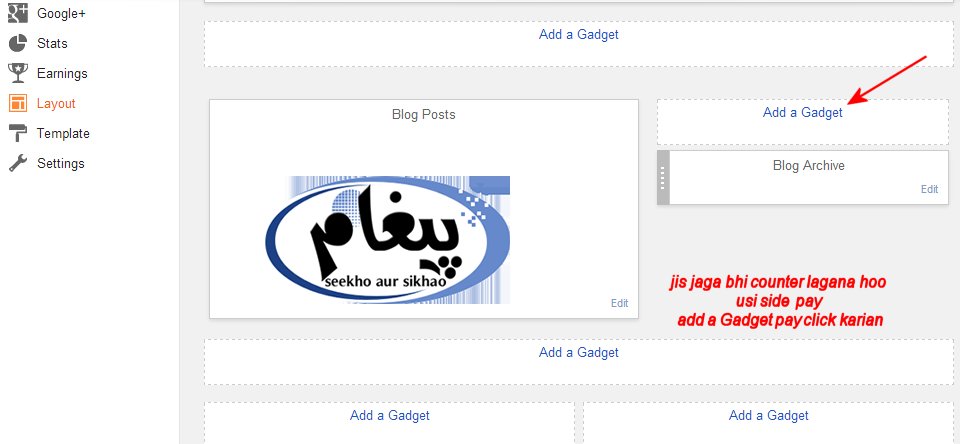Add a Gadget in bottom-right column
Image resolution: width=960 pixels, height=444 pixels.
(768, 415)
